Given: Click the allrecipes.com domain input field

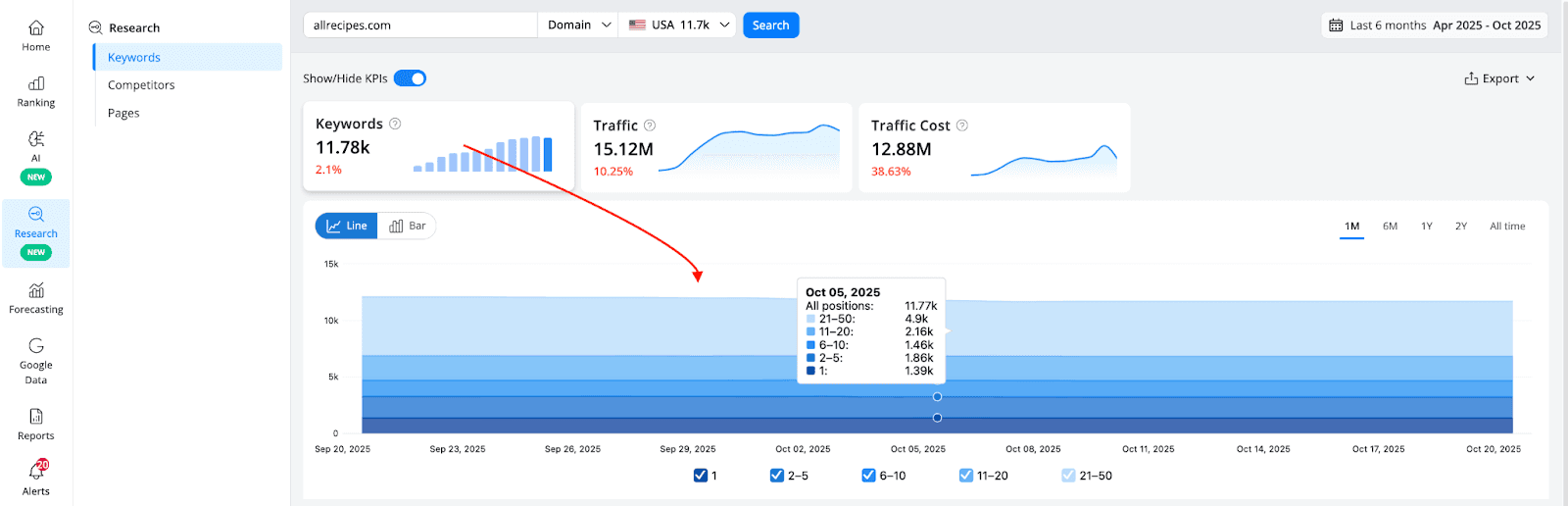Looking at the screenshot, I should 420,25.
